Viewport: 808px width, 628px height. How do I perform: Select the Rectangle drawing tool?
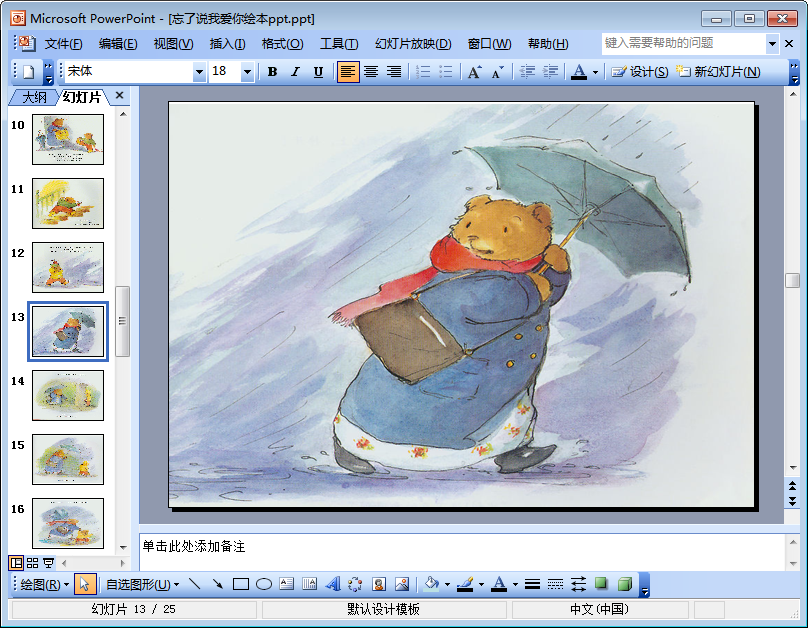[241, 584]
